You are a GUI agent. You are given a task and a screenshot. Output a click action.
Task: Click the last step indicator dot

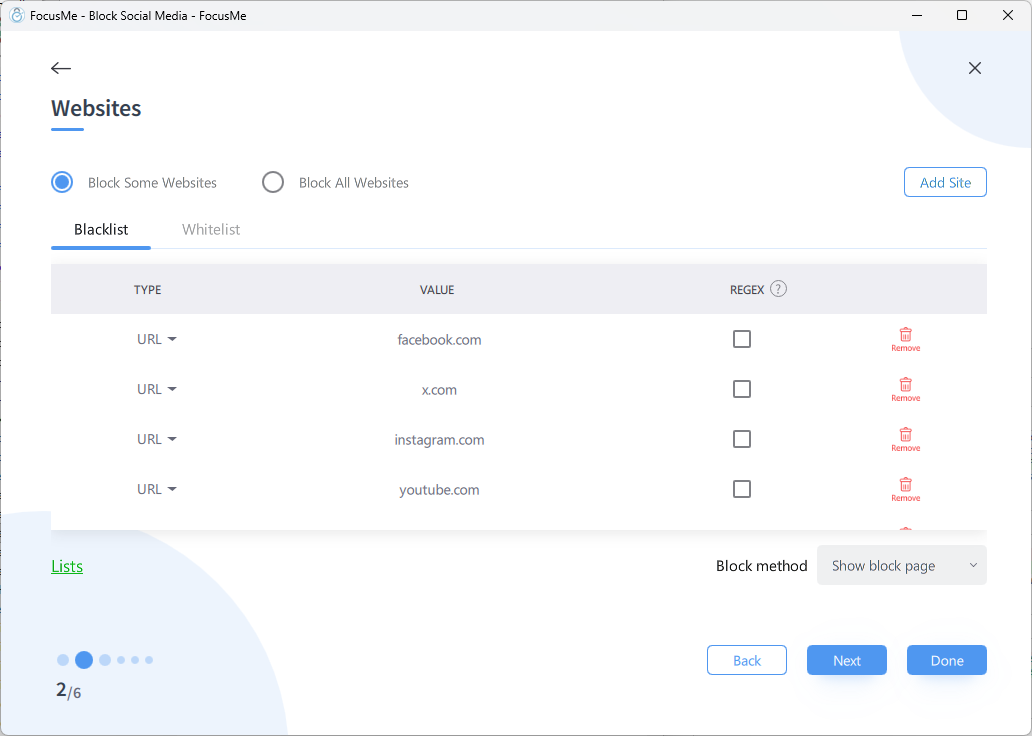(x=149, y=660)
